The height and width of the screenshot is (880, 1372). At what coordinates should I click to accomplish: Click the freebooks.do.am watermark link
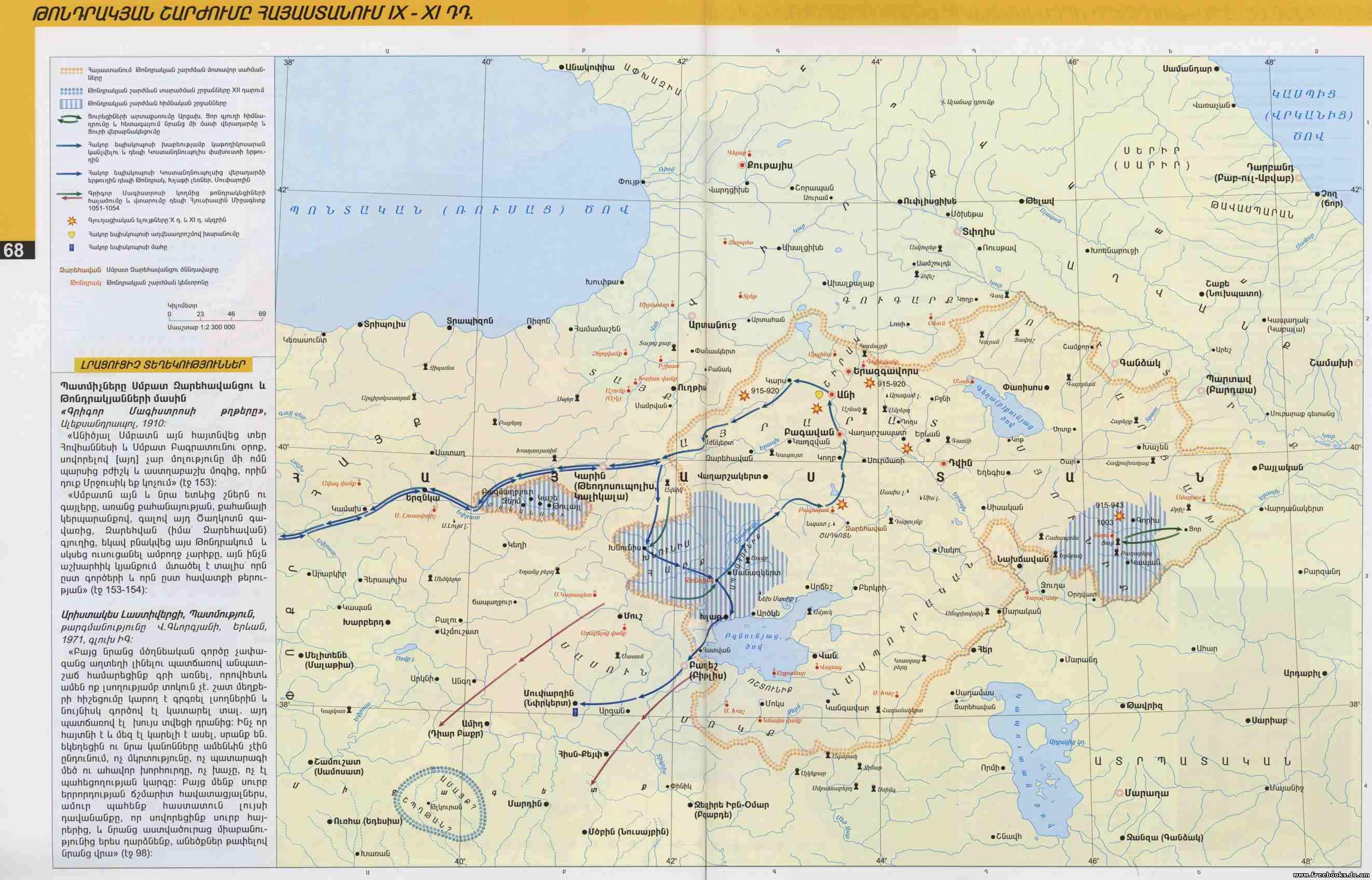(1330, 874)
